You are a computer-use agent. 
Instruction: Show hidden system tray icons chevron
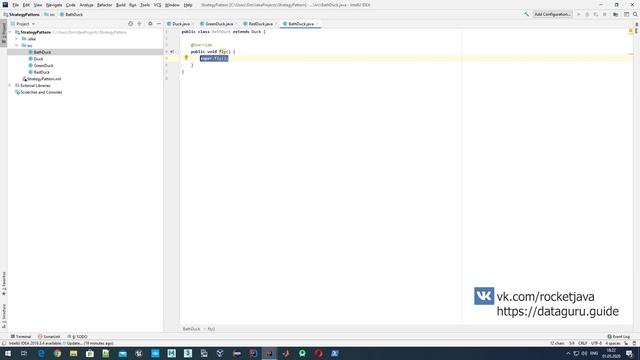point(568,353)
